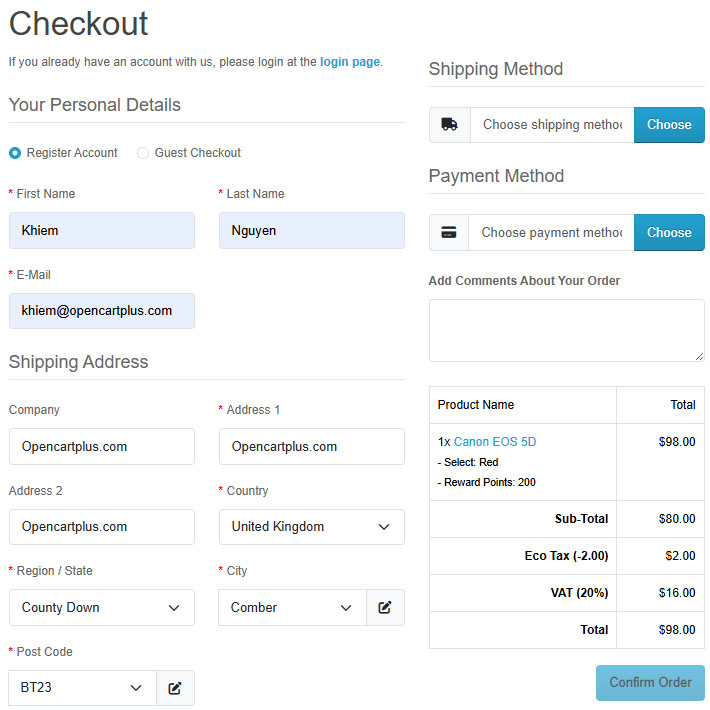
Task: Expand the Region / State dropdown
Action: click(x=102, y=607)
